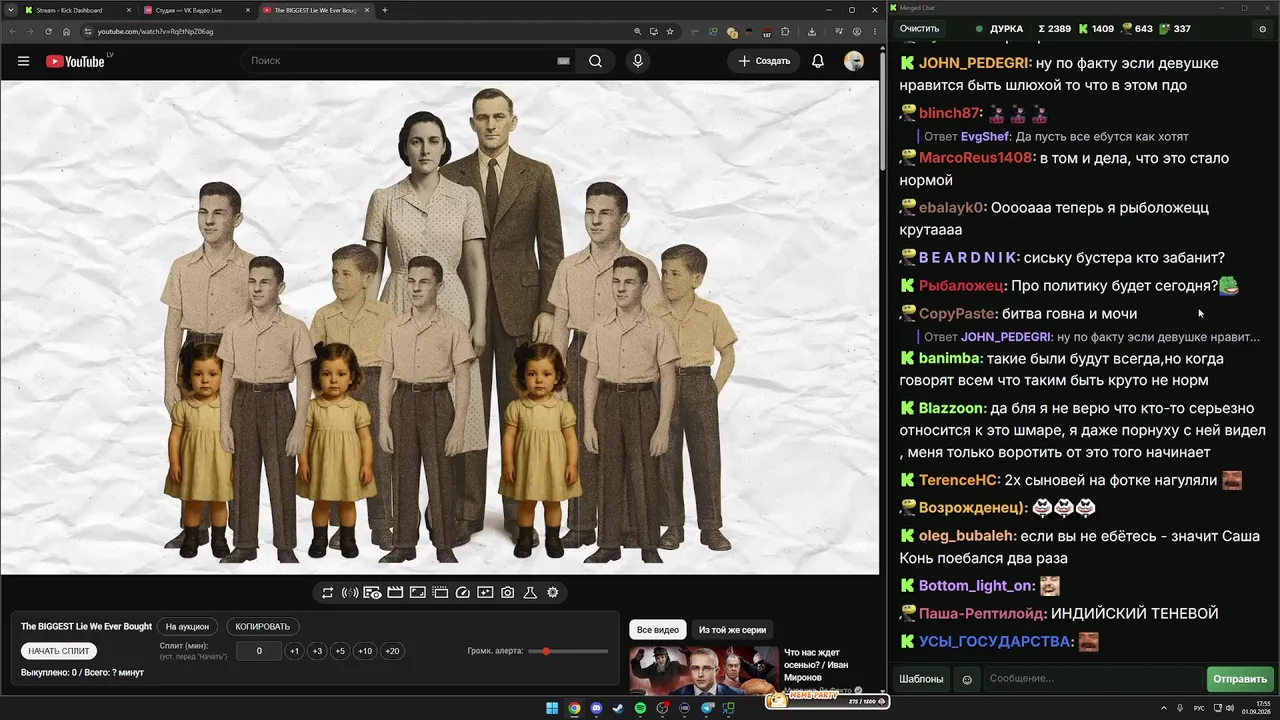
Task: Take a screenshot with the camera icon
Action: point(508,593)
